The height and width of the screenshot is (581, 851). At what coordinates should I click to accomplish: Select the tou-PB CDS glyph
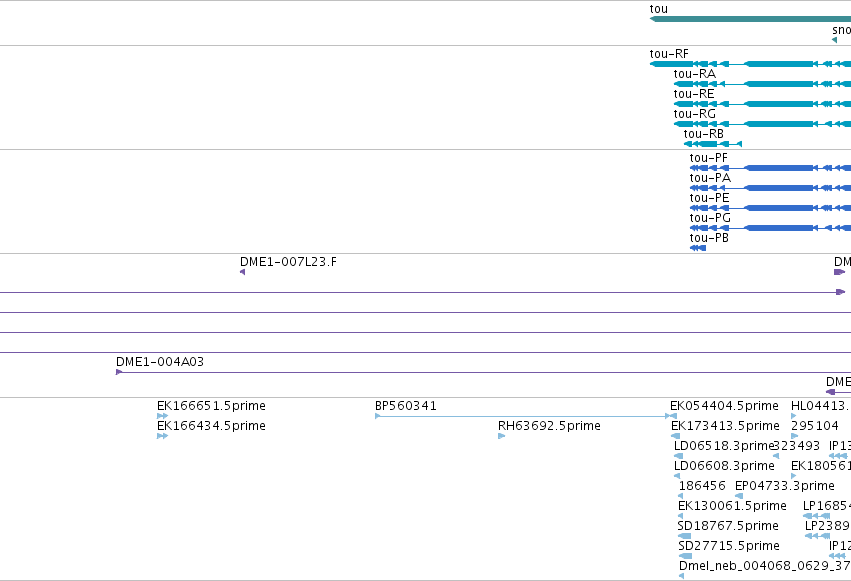click(697, 248)
